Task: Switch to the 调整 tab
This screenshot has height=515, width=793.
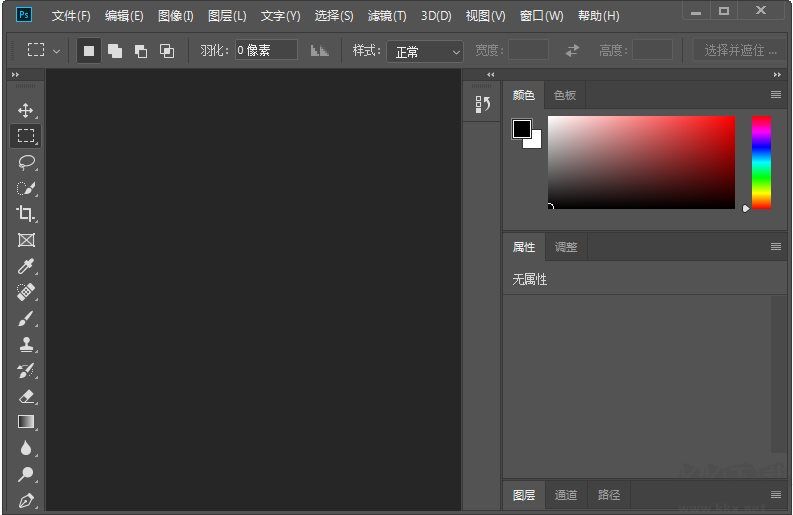Action: 566,247
